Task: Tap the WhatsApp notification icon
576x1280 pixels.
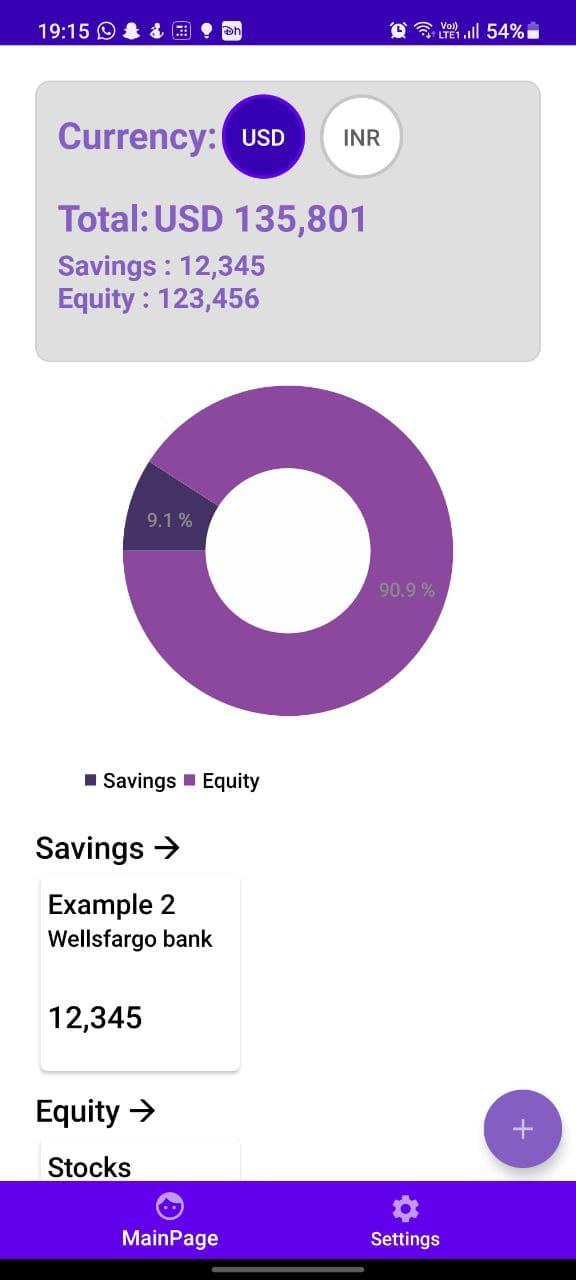Action: (107, 31)
